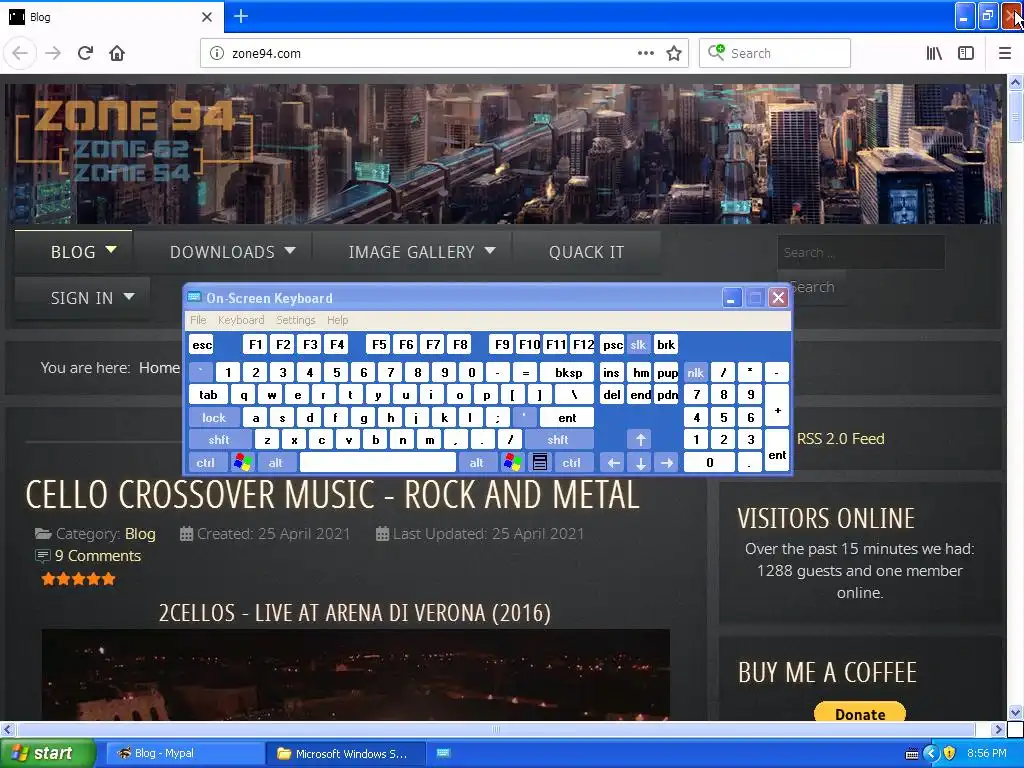The image size is (1024, 768).
Task: Open the RSS 2.0 Feed link
Action: pos(840,438)
